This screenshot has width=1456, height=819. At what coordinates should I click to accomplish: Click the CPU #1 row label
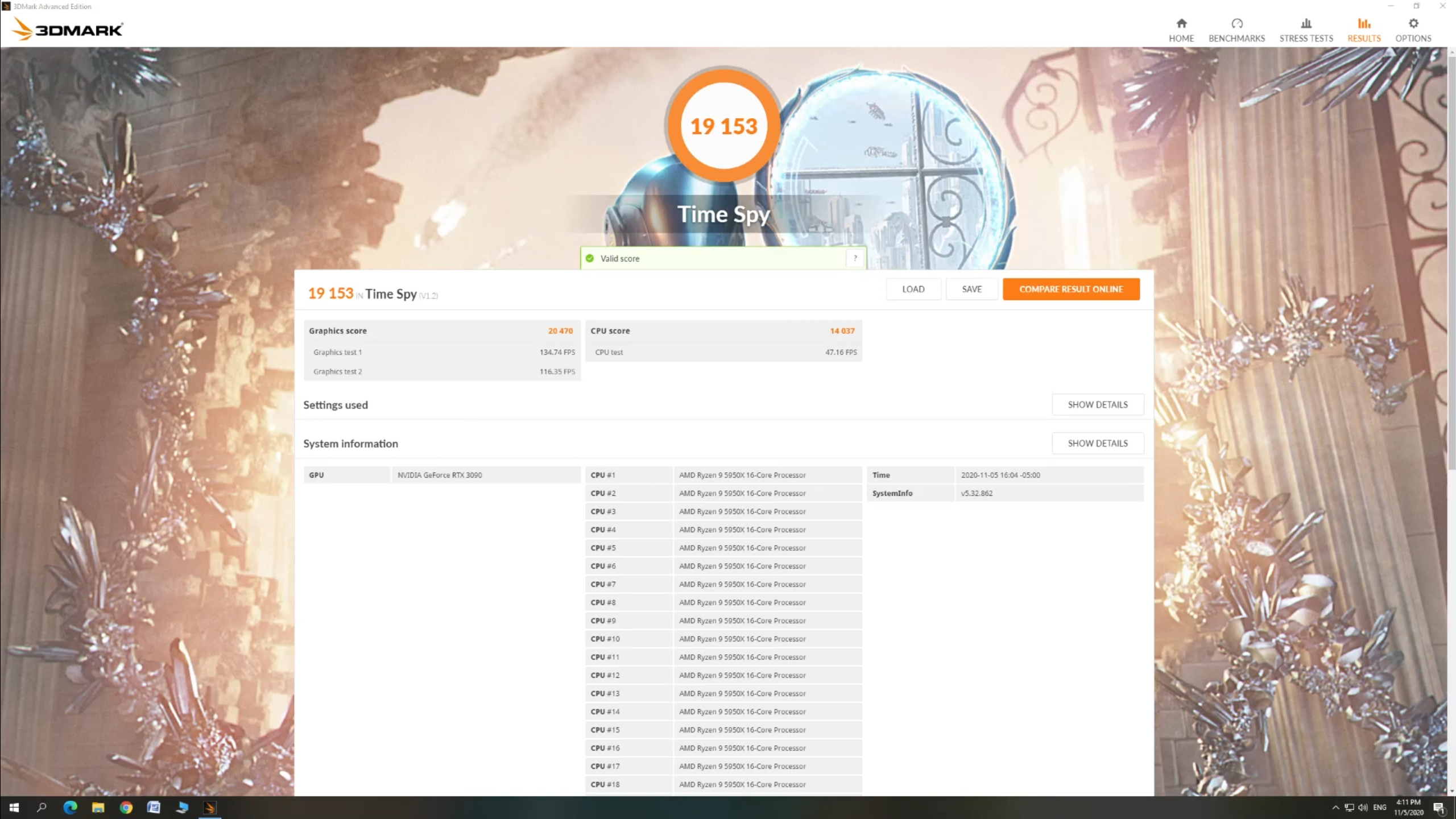coord(628,475)
